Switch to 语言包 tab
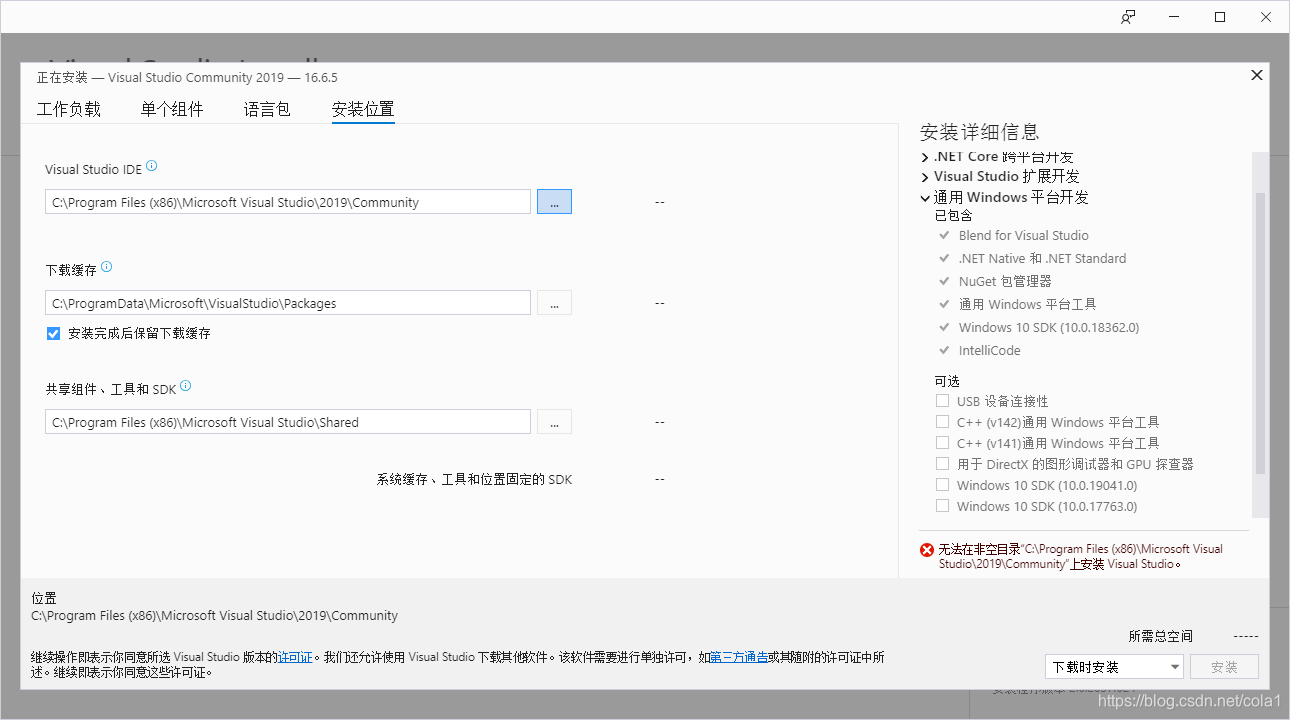1290x720 pixels. point(267,110)
